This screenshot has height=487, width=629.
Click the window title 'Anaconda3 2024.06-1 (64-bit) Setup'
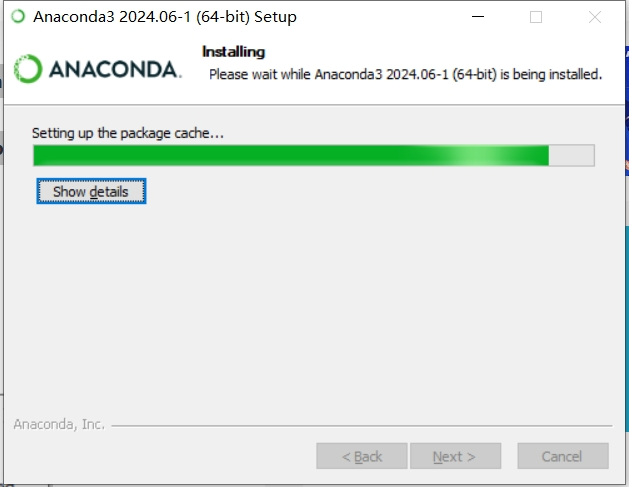click(x=165, y=17)
